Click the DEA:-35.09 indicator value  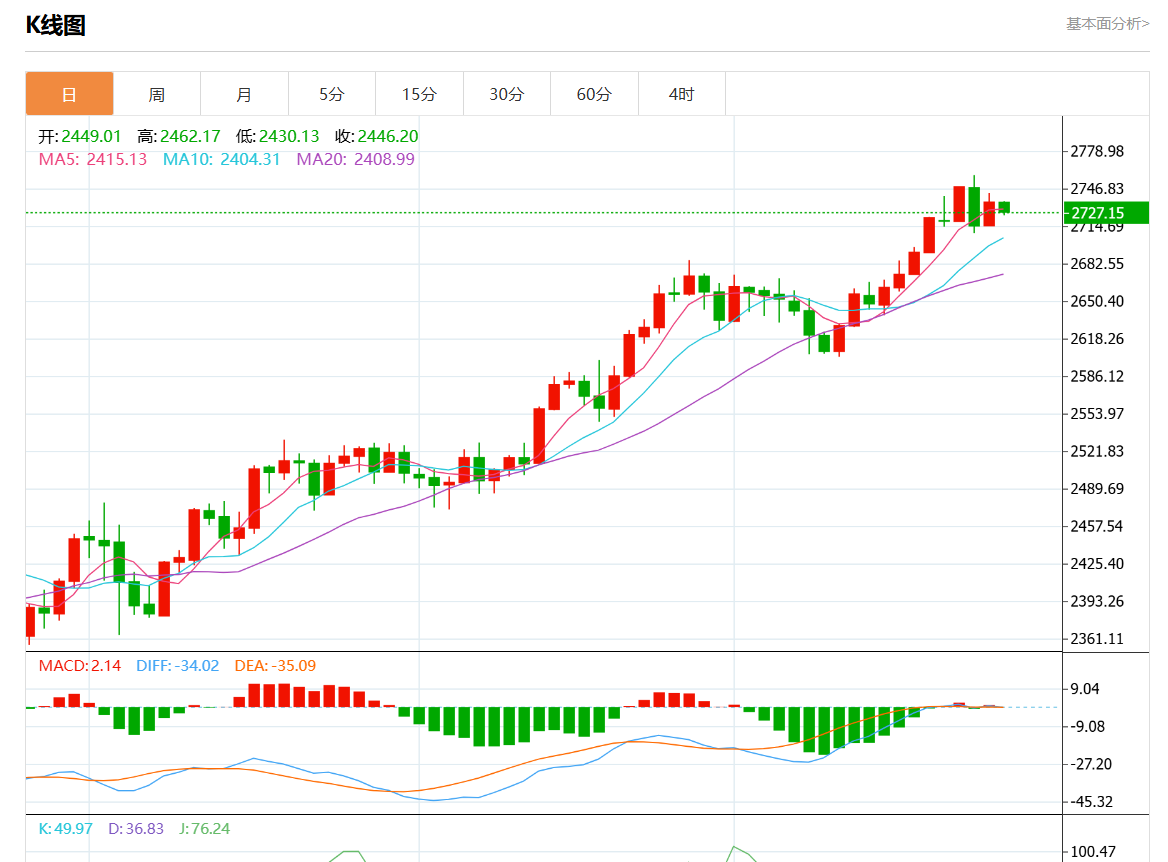pyautogui.click(x=275, y=665)
